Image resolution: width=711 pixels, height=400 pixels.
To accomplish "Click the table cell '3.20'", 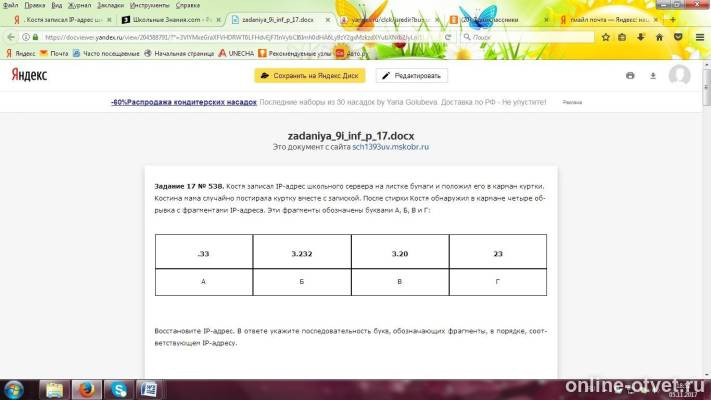I will click(x=400, y=252).
